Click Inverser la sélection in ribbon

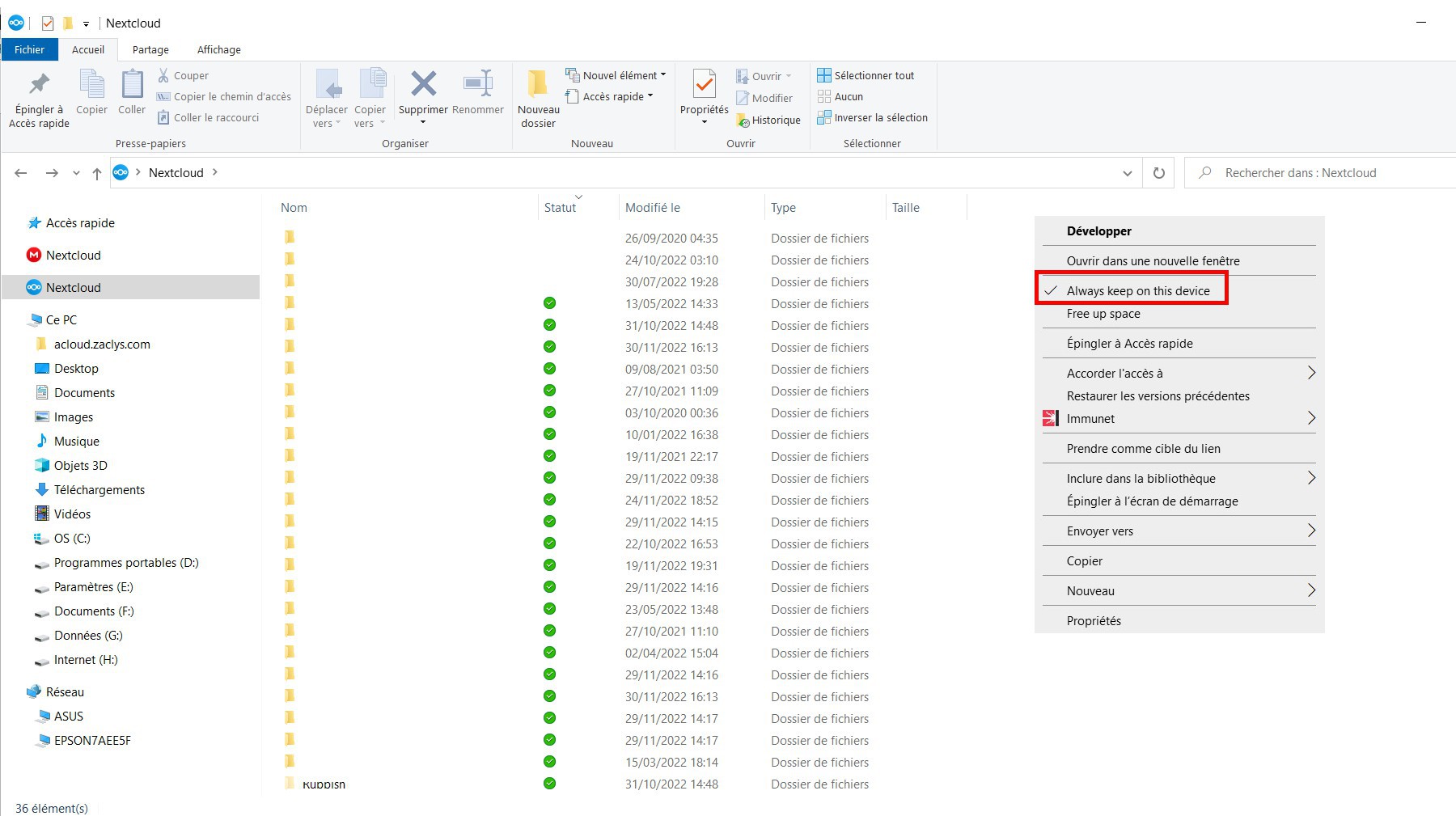coord(880,117)
